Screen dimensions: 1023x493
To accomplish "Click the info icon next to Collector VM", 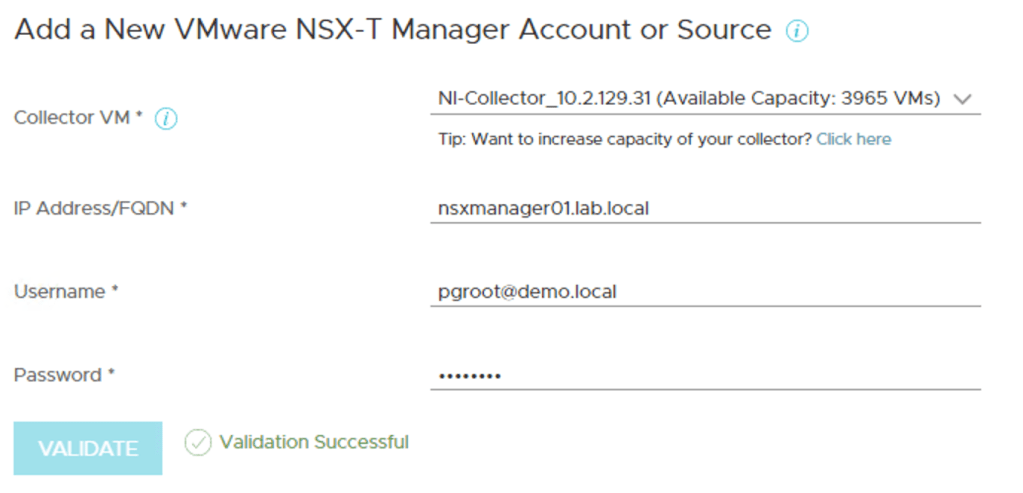I will pyautogui.click(x=166, y=119).
